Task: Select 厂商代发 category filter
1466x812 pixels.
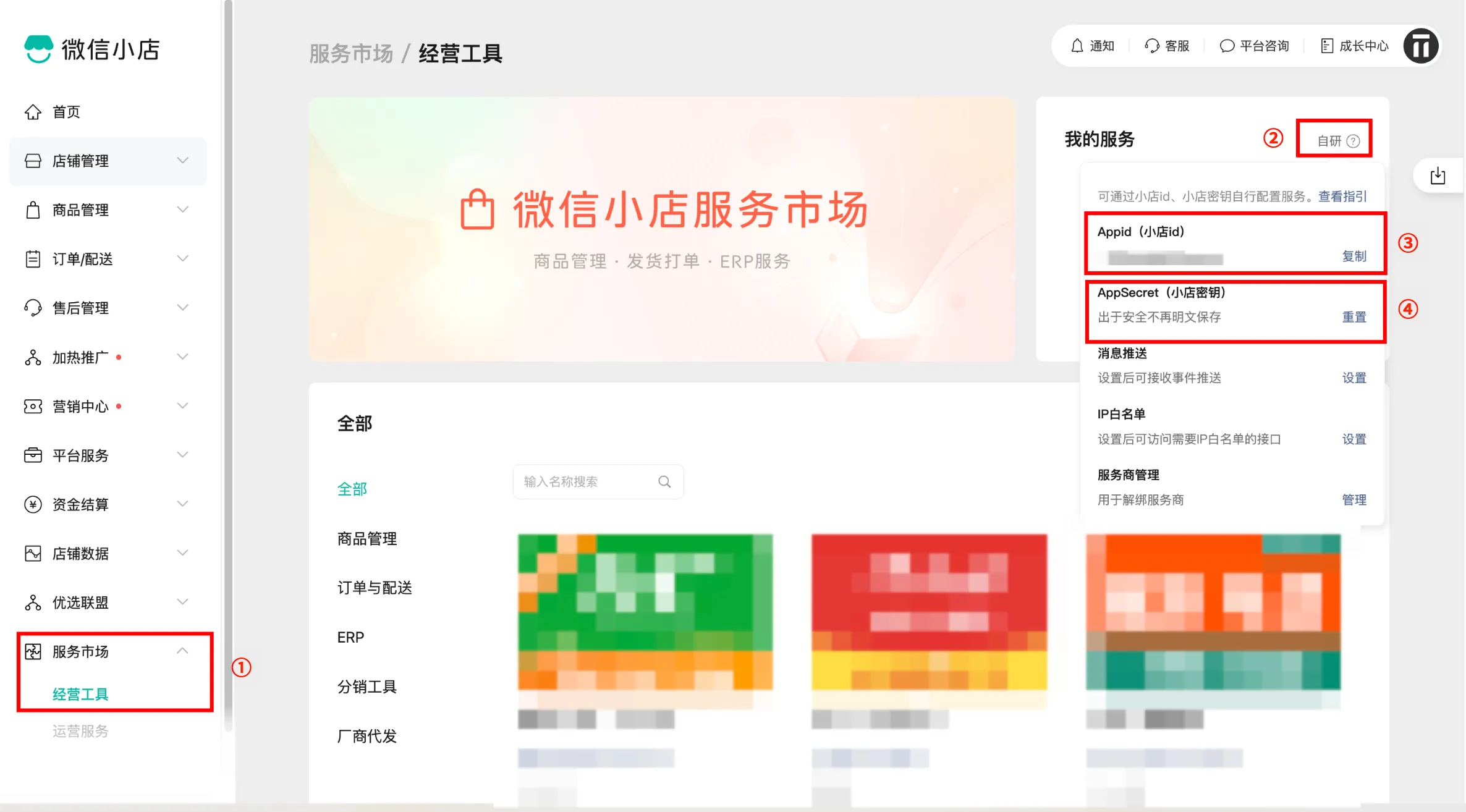Action: coord(367,736)
